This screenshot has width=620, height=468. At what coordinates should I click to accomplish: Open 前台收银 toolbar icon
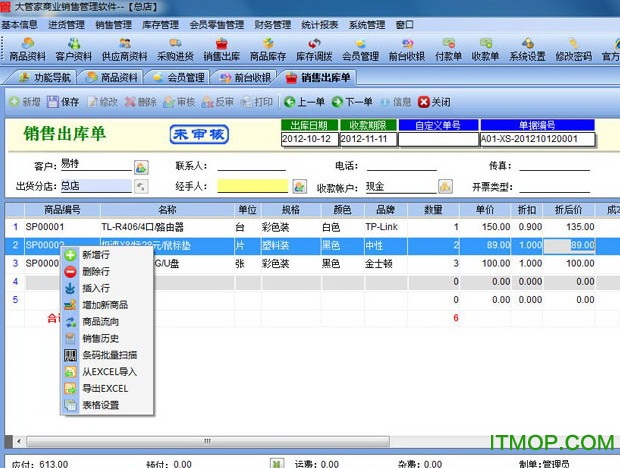(406, 49)
